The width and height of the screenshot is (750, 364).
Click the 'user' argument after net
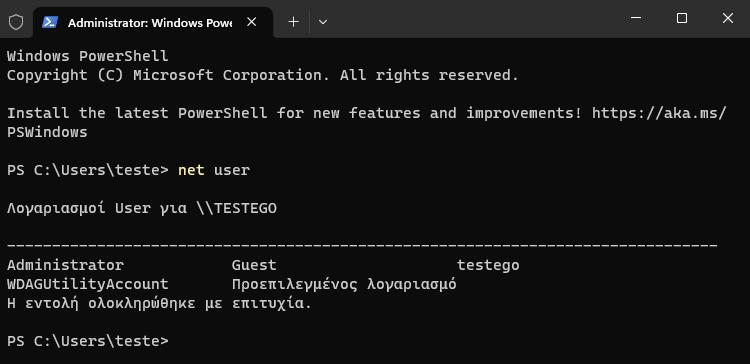coord(232,170)
